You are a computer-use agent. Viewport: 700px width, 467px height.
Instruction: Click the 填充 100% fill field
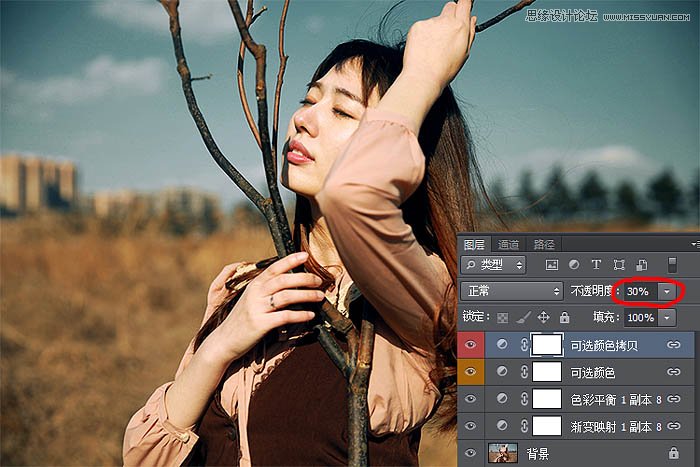pos(641,318)
